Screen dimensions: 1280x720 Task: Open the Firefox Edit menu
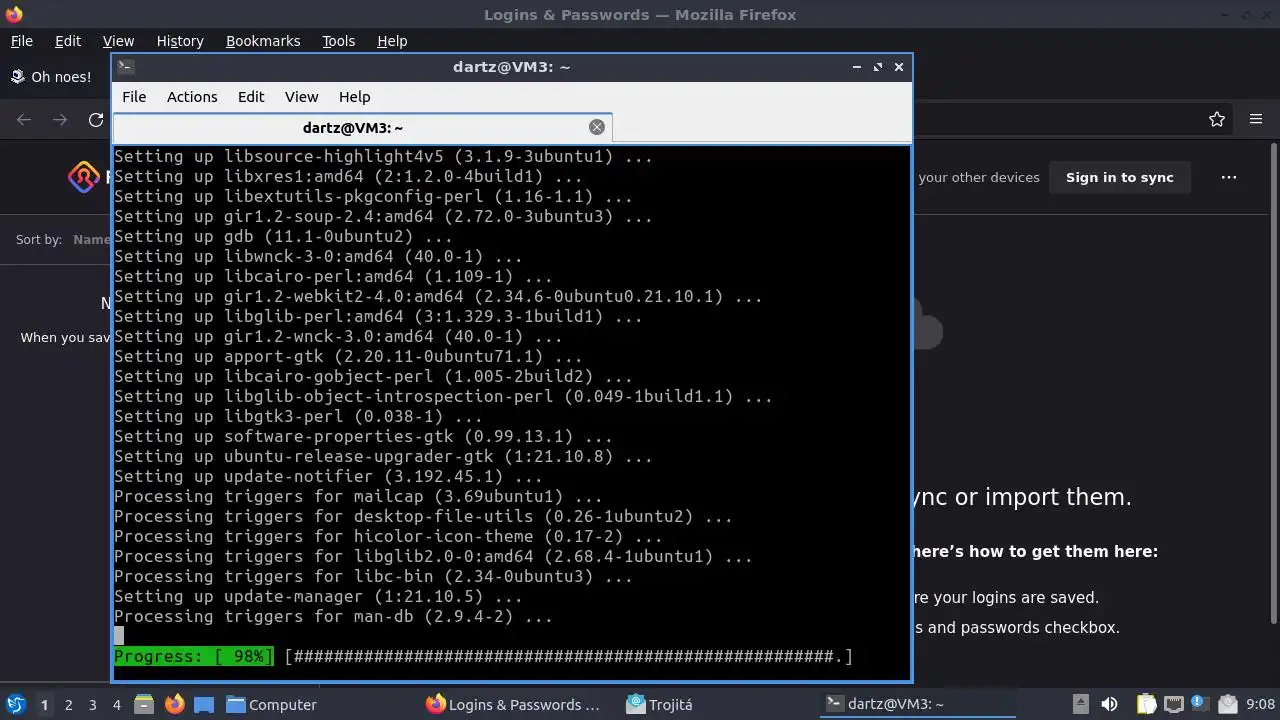tap(68, 41)
